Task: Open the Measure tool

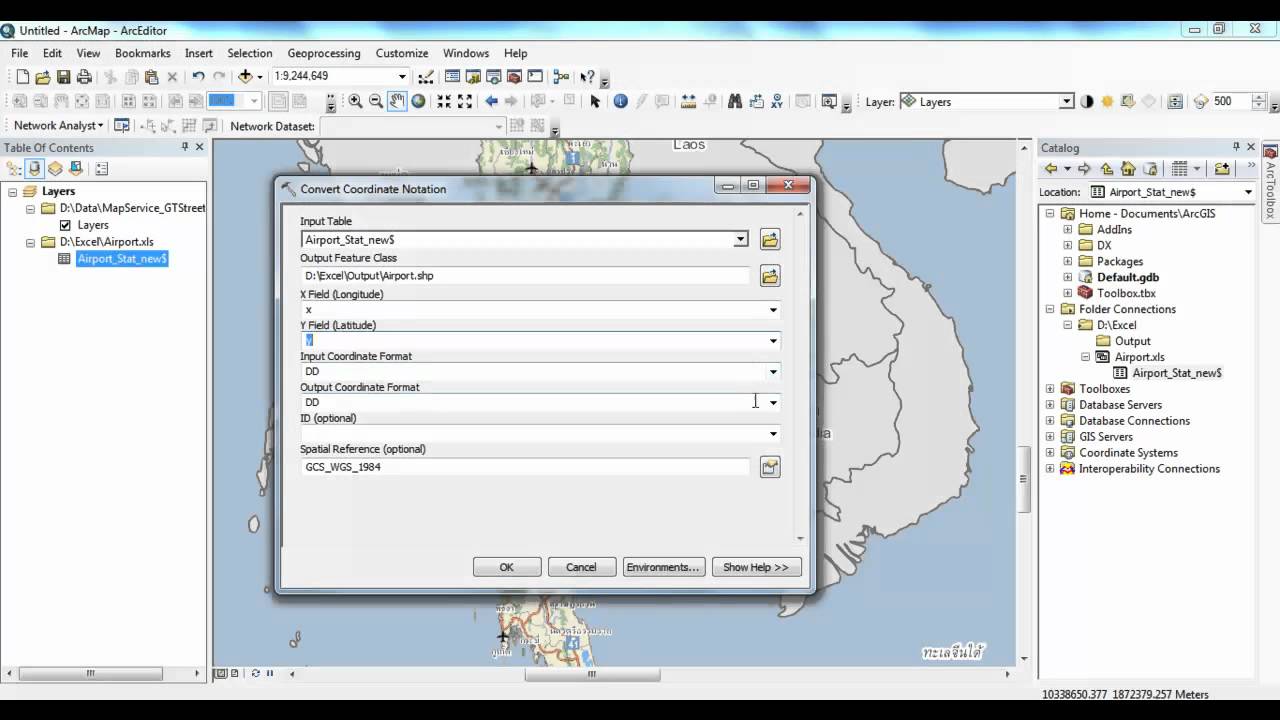Action: pos(688,101)
